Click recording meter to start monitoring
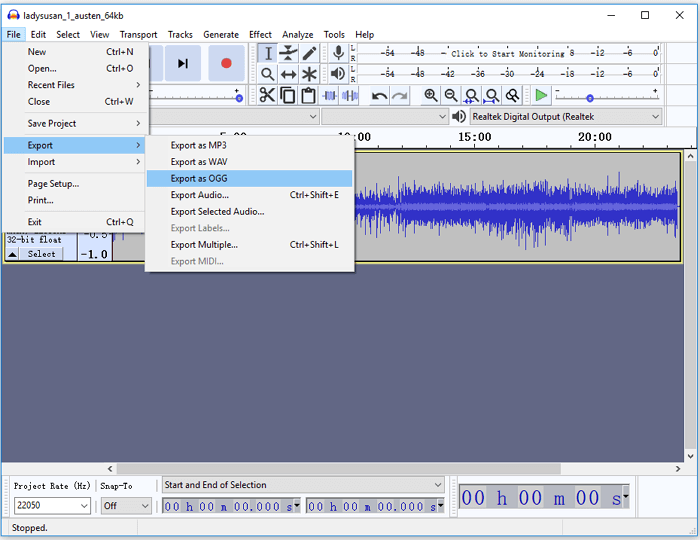The width and height of the screenshot is (700, 540). 507,53
